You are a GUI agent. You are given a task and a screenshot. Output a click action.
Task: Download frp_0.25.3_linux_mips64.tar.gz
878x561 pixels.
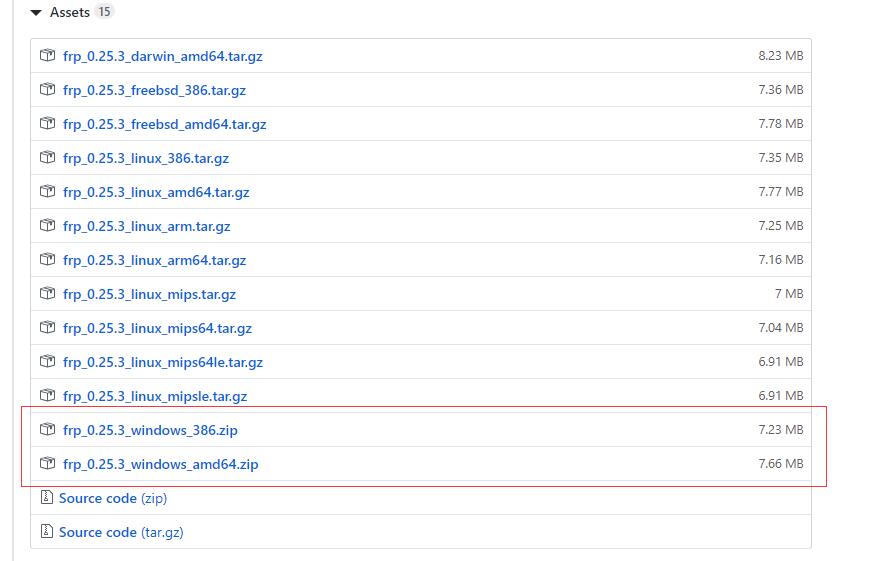click(x=157, y=329)
